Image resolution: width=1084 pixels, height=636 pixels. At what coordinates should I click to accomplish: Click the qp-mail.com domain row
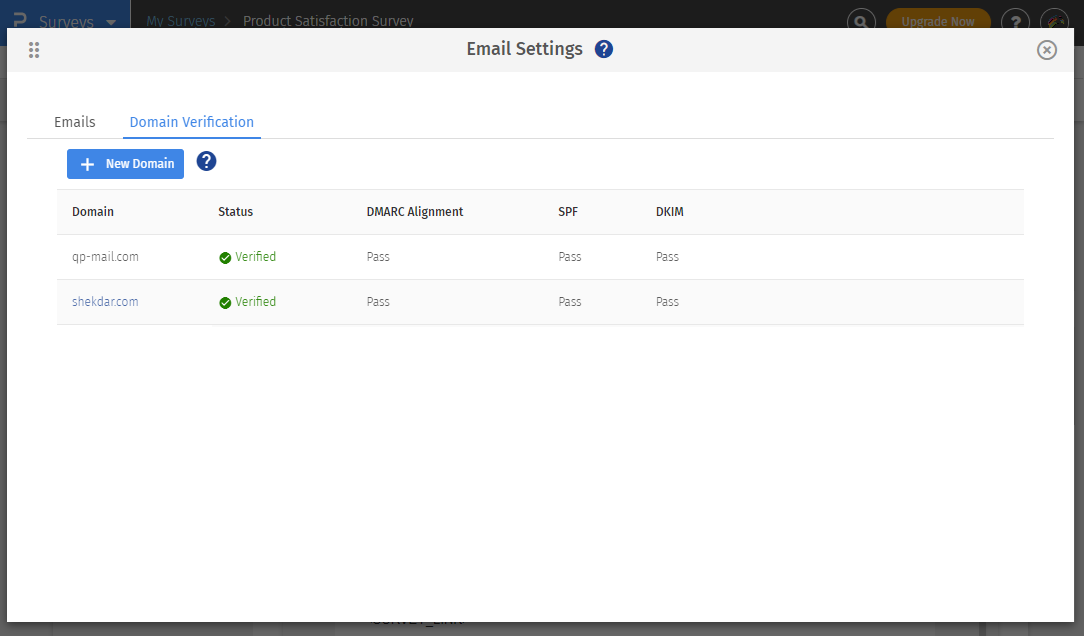[105, 257]
